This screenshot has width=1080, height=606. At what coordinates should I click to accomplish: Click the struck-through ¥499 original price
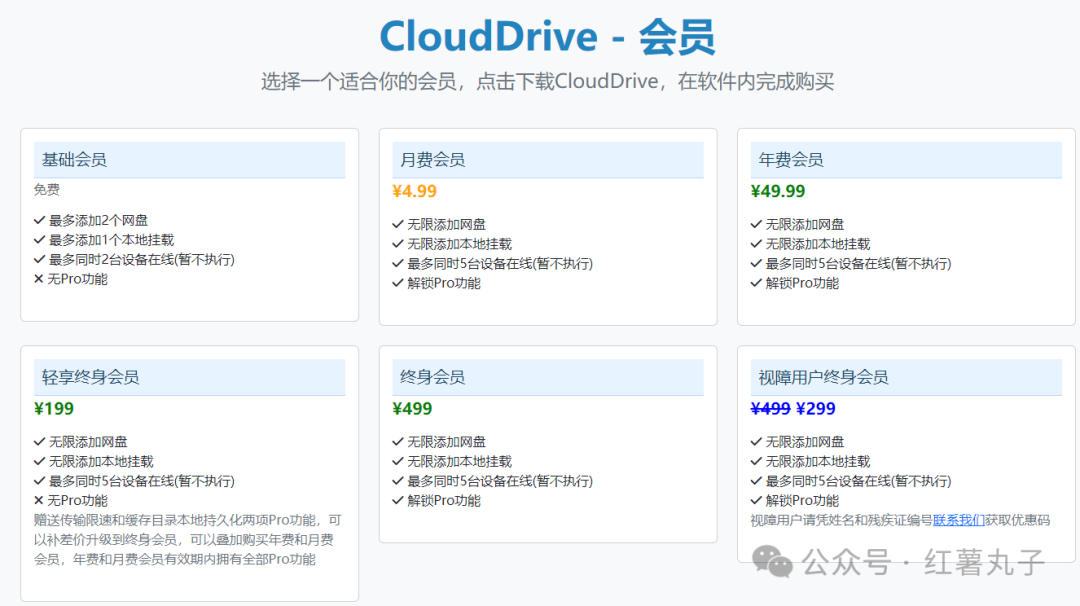pyautogui.click(x=771, y=408)
